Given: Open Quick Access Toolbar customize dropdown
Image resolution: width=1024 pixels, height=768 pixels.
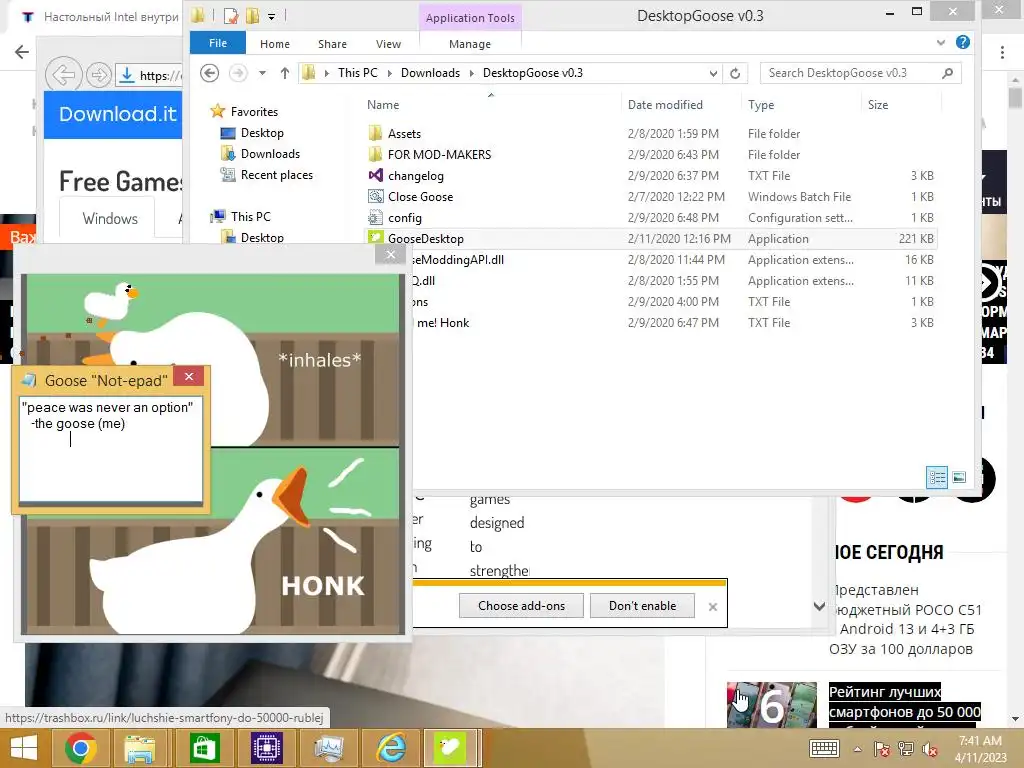Looking at the screenshot, I should point(272,16).
